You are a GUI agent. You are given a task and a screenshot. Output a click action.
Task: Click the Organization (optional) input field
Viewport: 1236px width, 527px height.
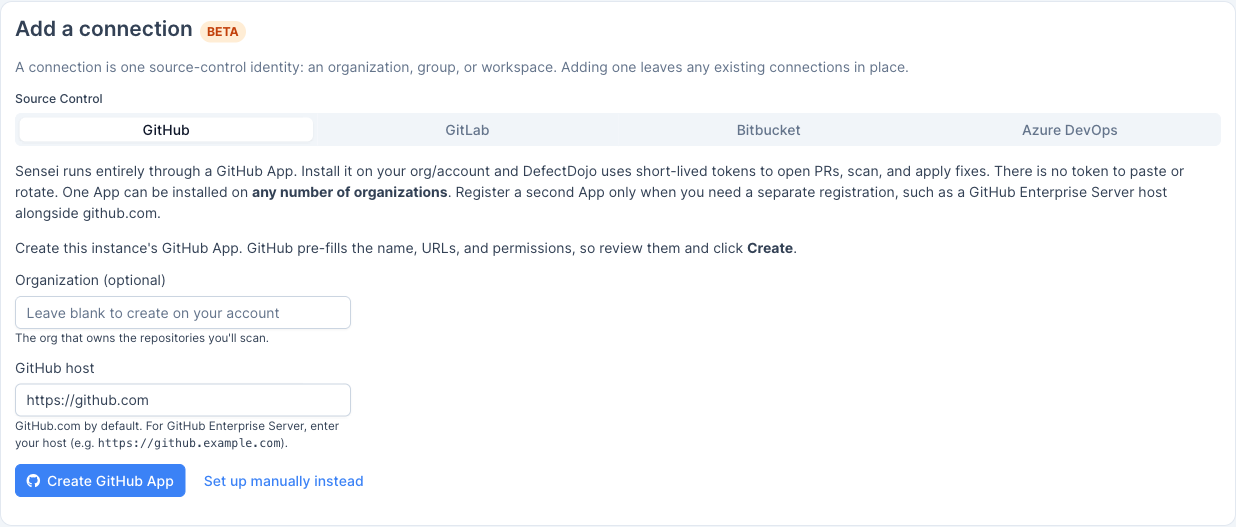[x=183, y=313]
